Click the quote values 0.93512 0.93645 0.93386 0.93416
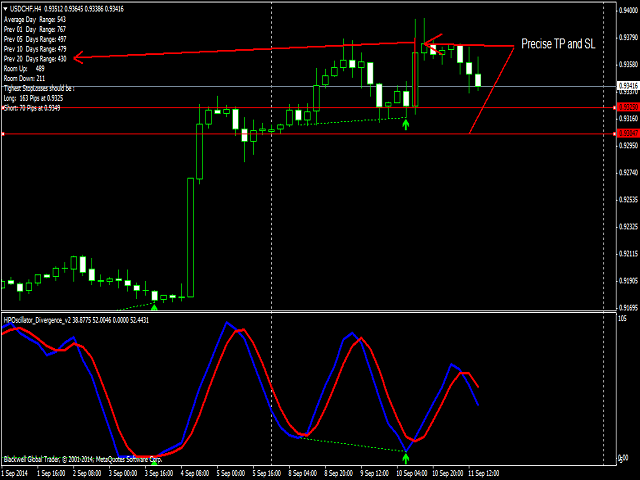Viewport: 640px width, 480px height. click(x=84, y=9)
